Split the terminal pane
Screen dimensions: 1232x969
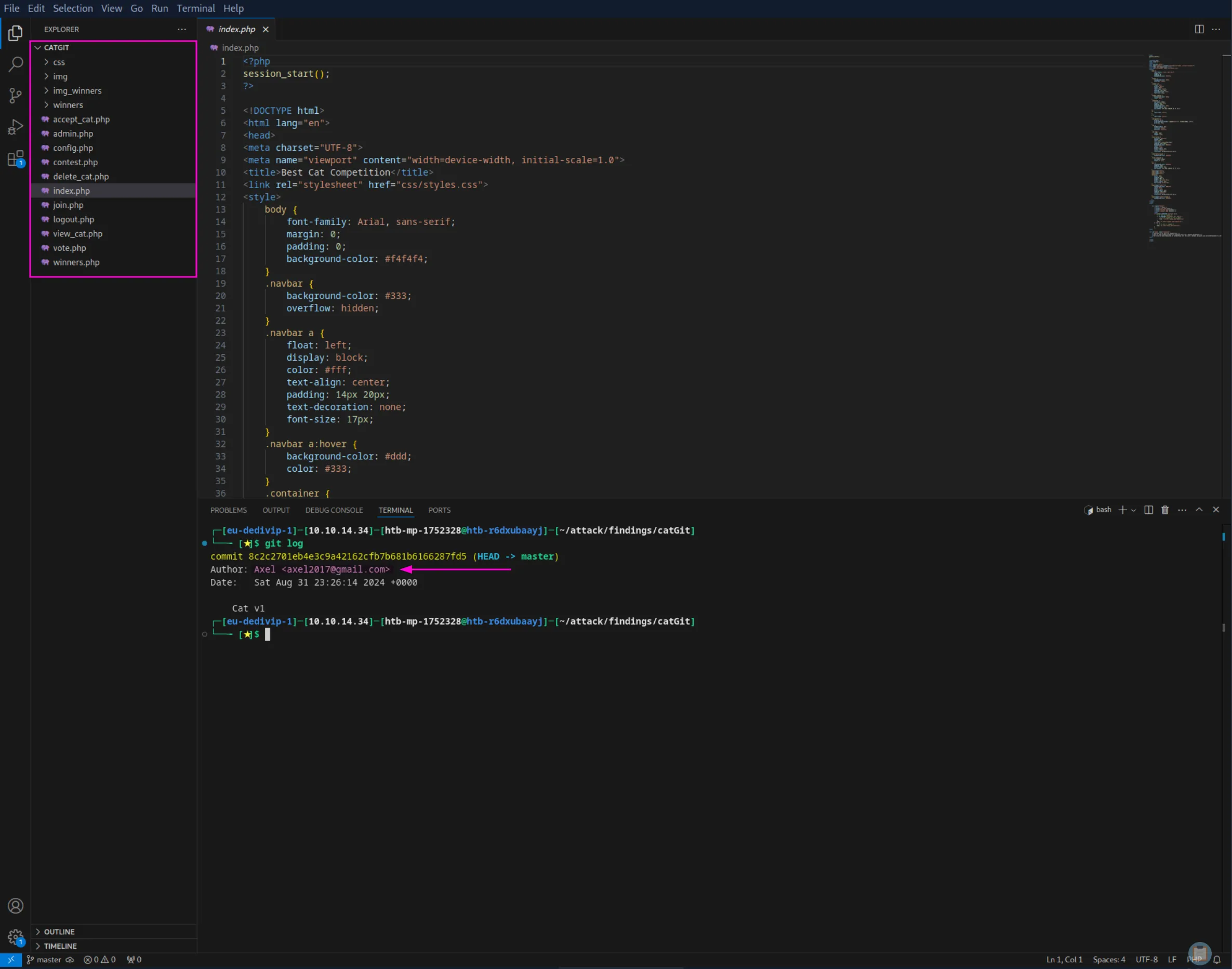(x=1149, y=510)
